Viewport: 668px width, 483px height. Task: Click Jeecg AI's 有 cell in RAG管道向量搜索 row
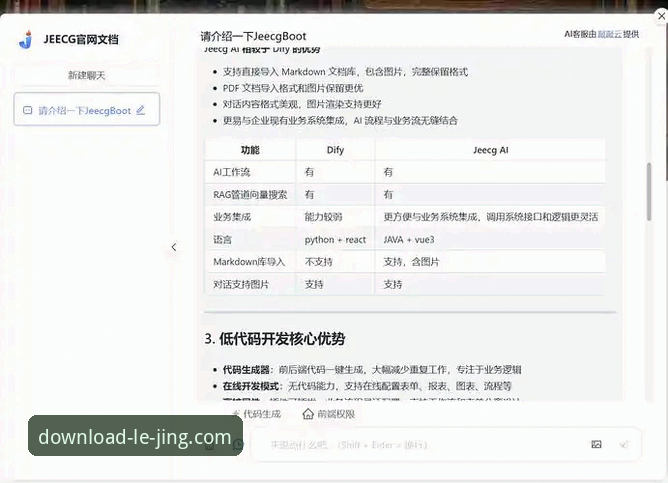pos(490,195)
